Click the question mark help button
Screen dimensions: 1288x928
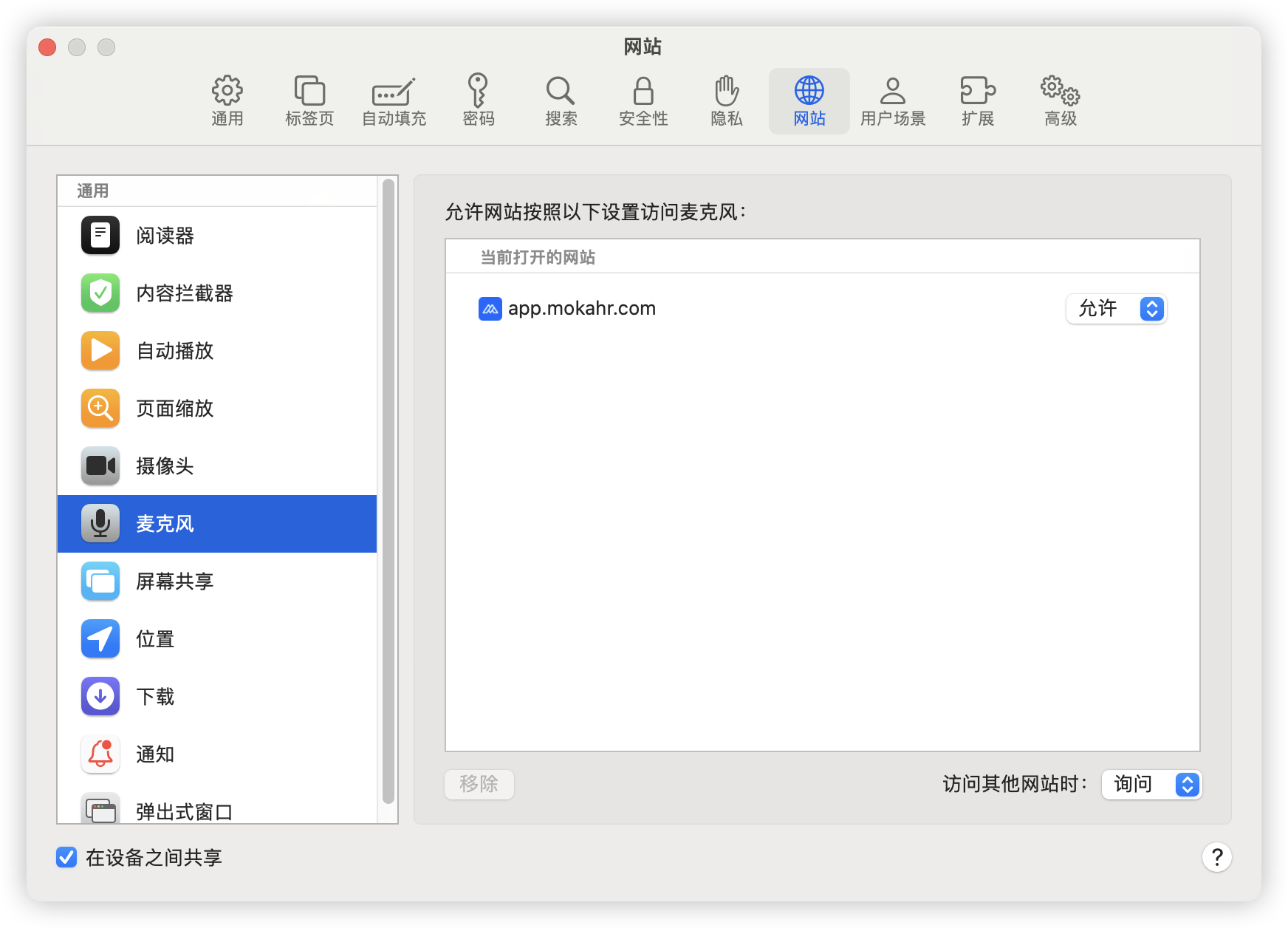1216,857
